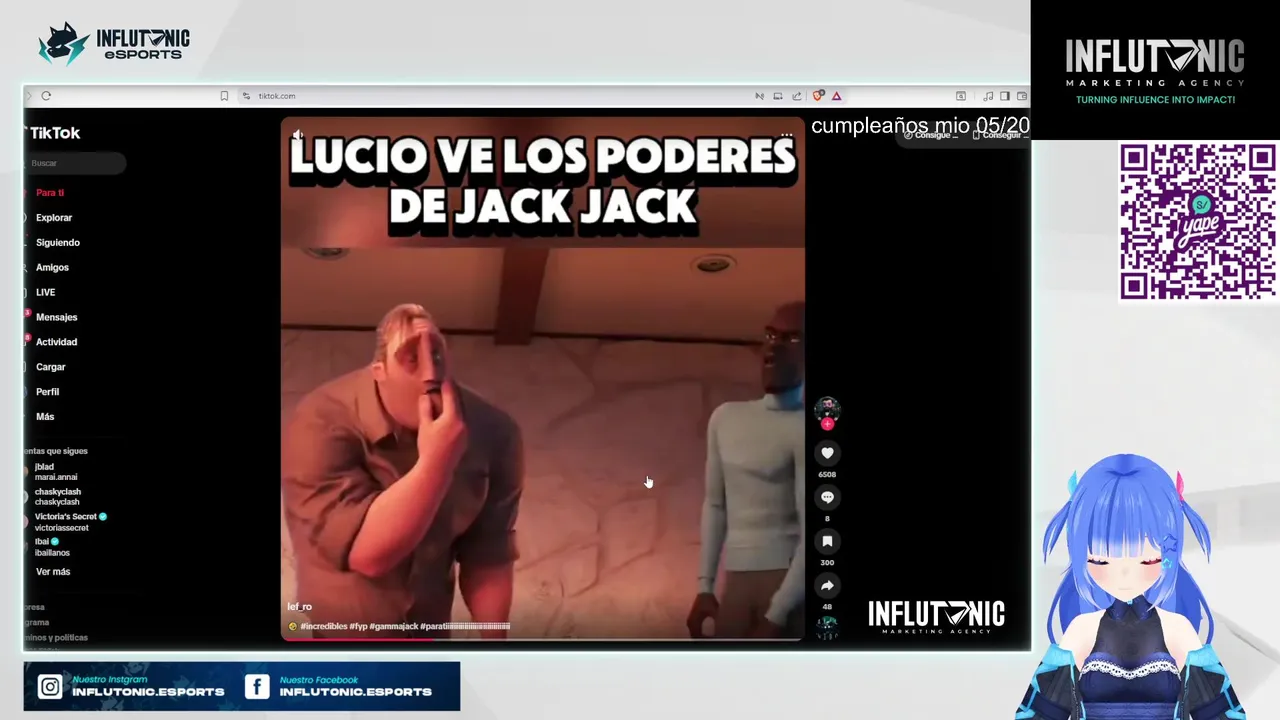Click the TikTok logo

[x=53, y=133]
